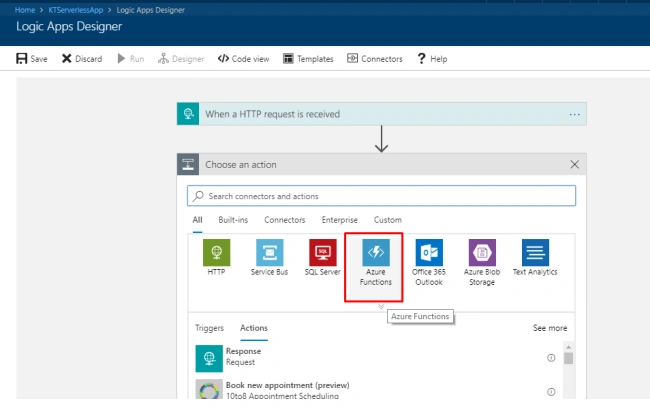Click the actions list scrollbar up arrow
The image size is (650, 416).
pos(568,347)
